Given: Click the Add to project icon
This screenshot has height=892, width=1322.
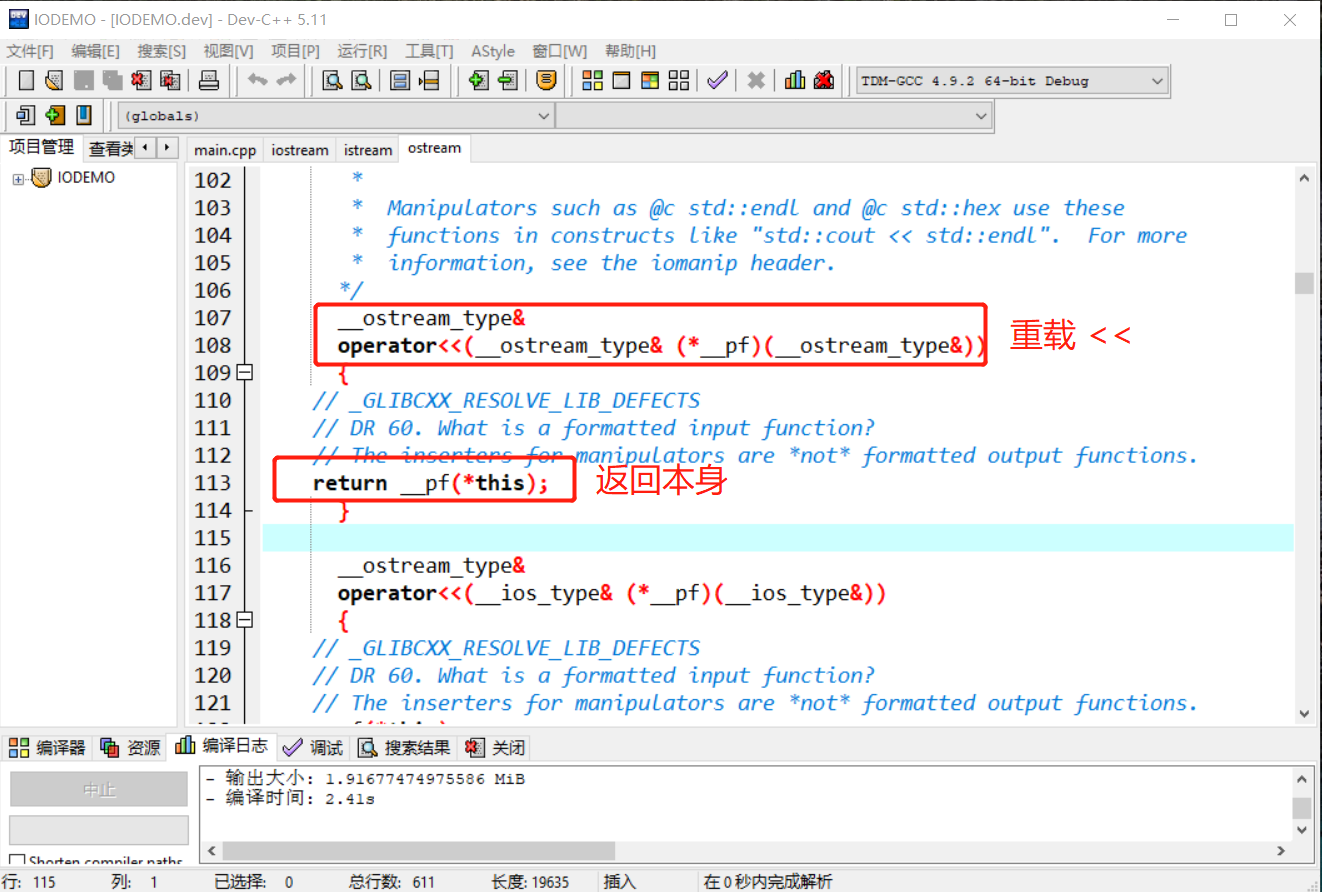Looking at the screenshot, I should (478, 81).
